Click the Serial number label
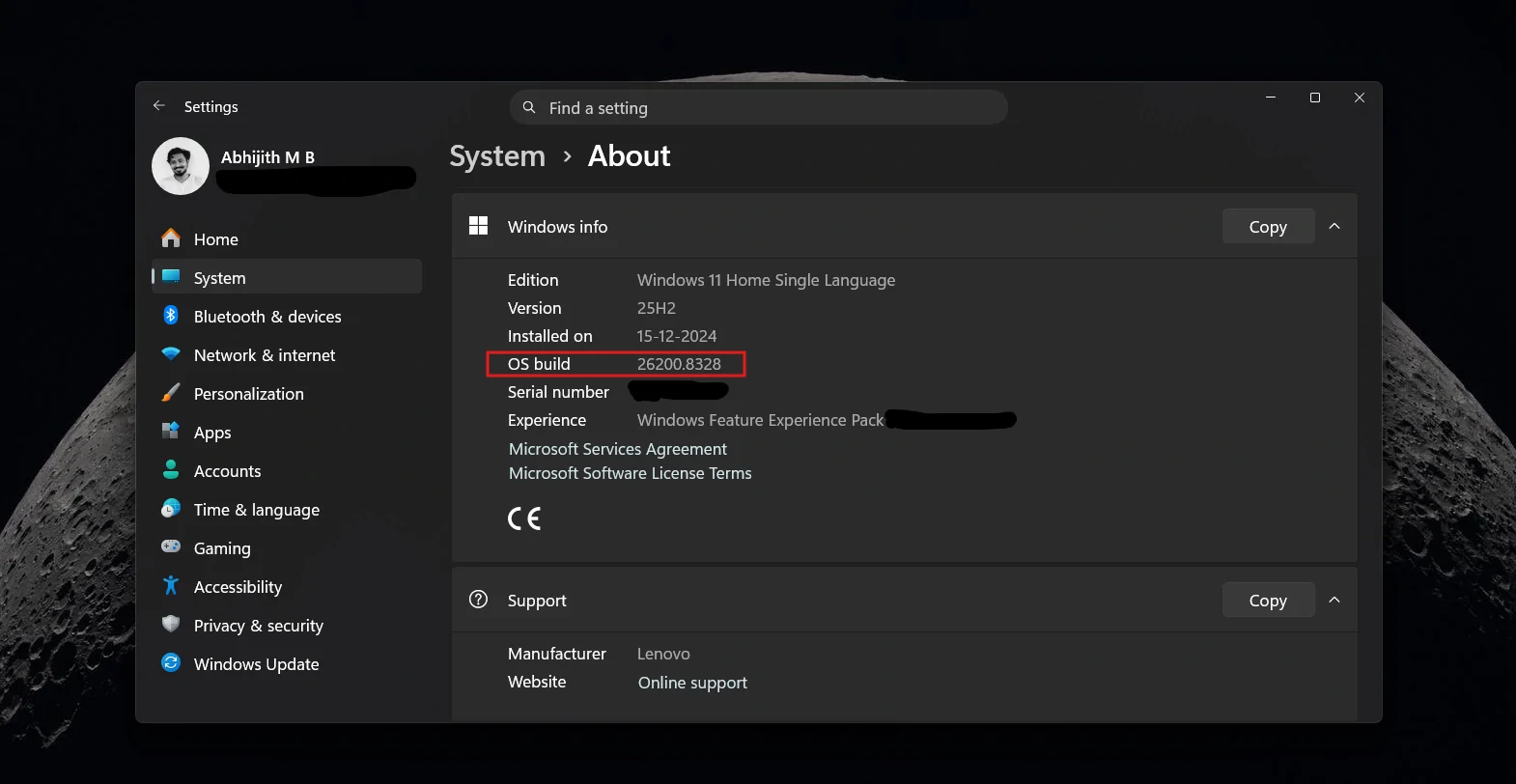The image size is (1516, 784). point(558,392)
